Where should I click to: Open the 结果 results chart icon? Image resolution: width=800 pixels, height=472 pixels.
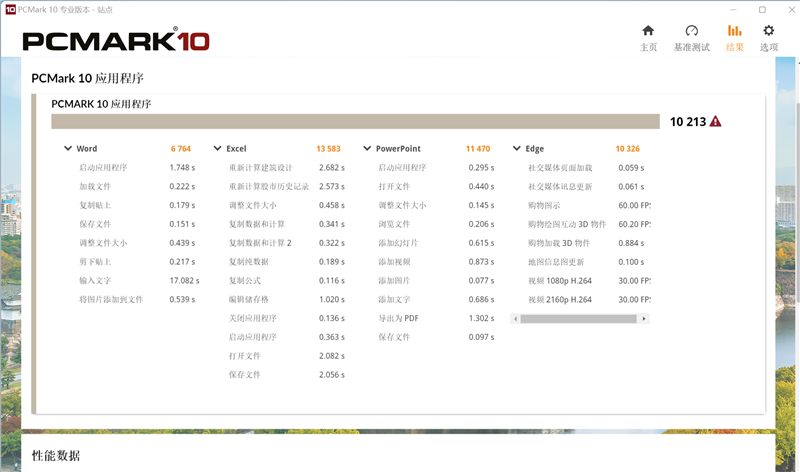tap(734, 31)
